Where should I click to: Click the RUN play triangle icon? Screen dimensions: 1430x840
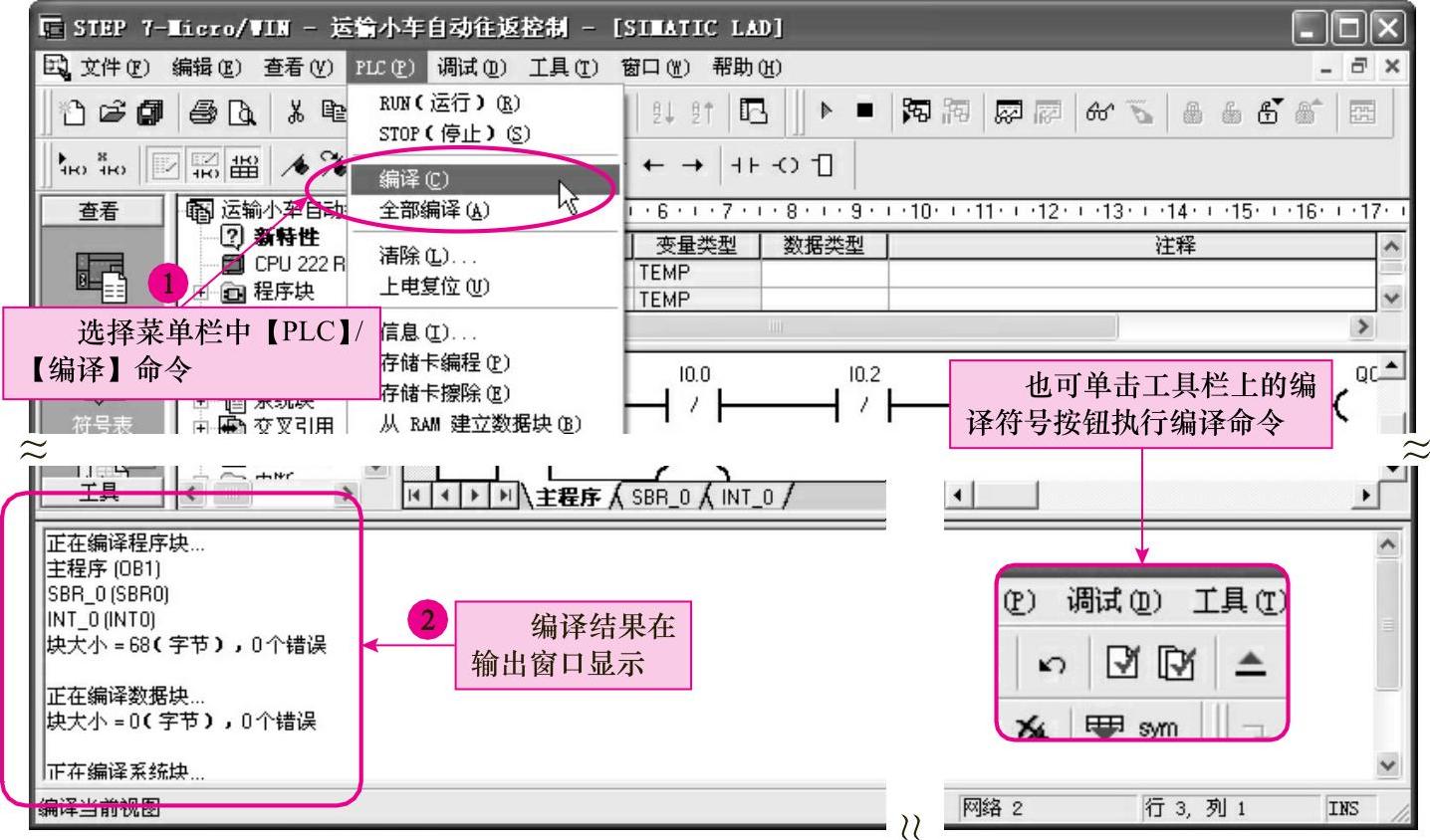826,111
